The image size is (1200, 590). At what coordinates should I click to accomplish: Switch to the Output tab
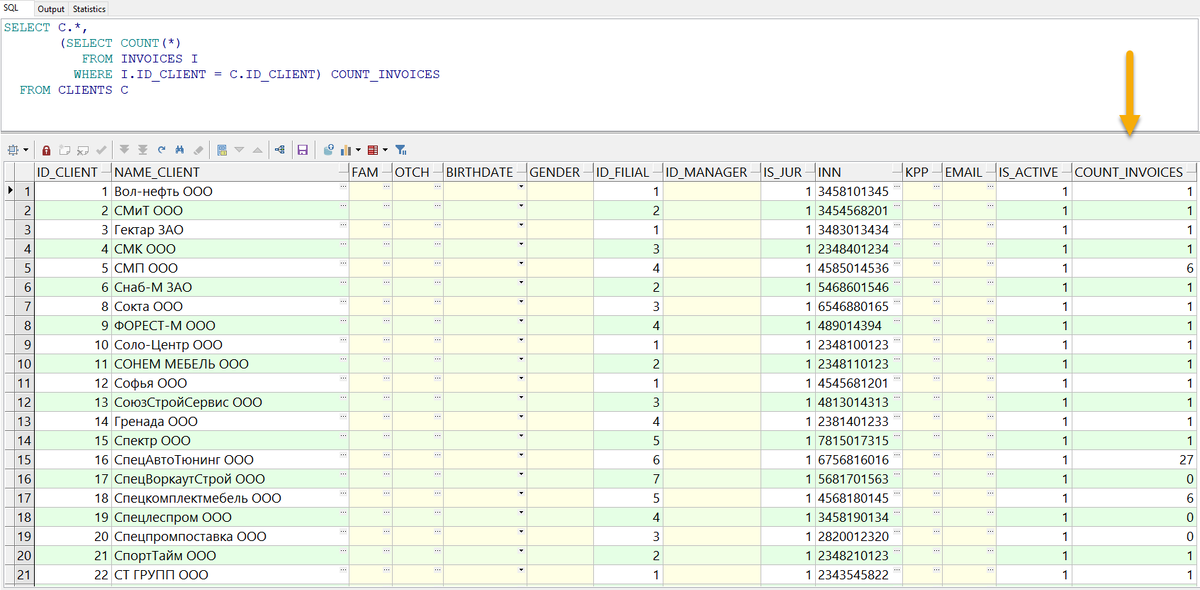[51, 8]
